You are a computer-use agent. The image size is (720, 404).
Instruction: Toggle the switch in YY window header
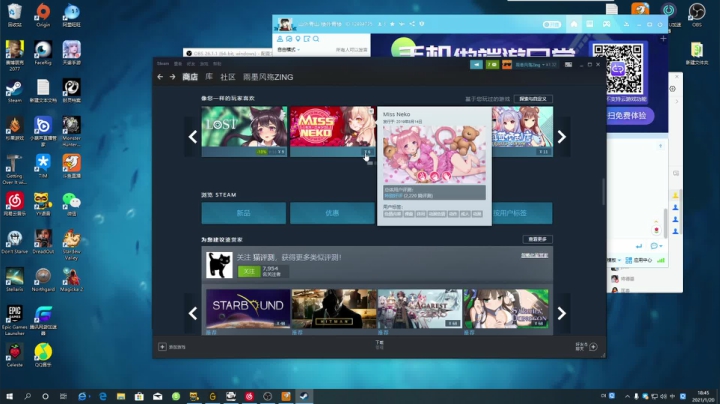[551, 24]
